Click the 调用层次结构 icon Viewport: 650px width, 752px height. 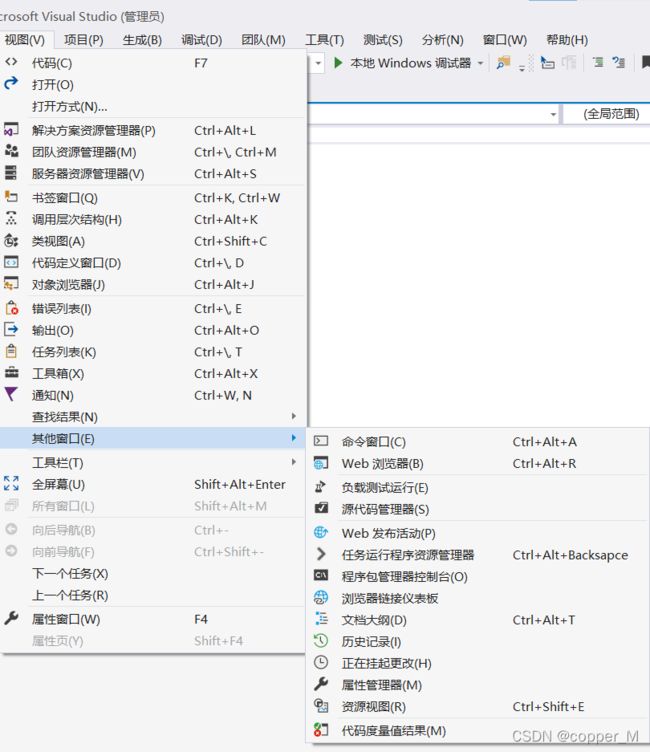coord(11,219)
